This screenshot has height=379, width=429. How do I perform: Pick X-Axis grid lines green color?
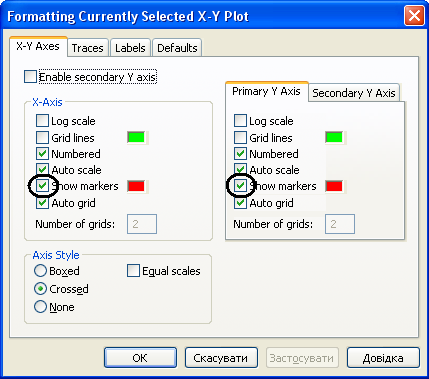(136, 137)
